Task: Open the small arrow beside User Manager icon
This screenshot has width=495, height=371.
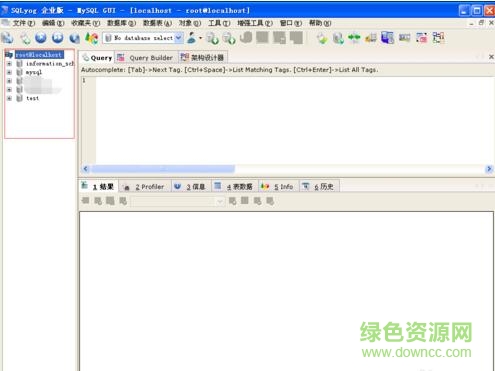Action: (x=200, y=38)
